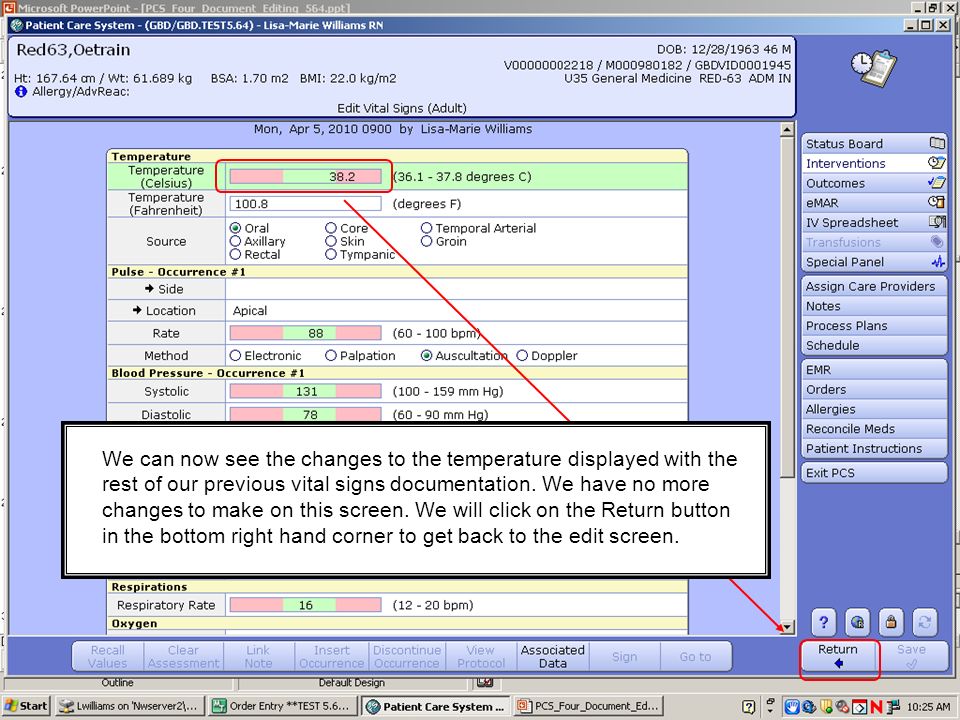This screenshot has width=960, height=720.
Task: Click the clipboard and clock icon
Action: [x=874, y=67]
